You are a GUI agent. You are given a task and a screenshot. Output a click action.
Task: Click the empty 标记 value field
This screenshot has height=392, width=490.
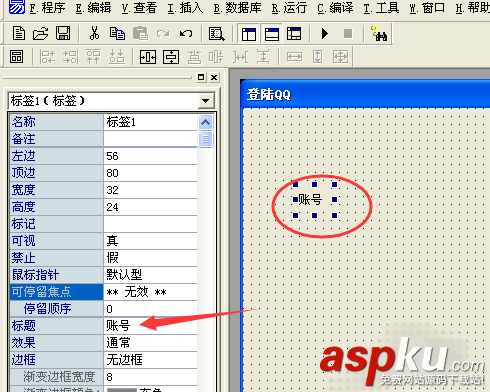(150, 224)
